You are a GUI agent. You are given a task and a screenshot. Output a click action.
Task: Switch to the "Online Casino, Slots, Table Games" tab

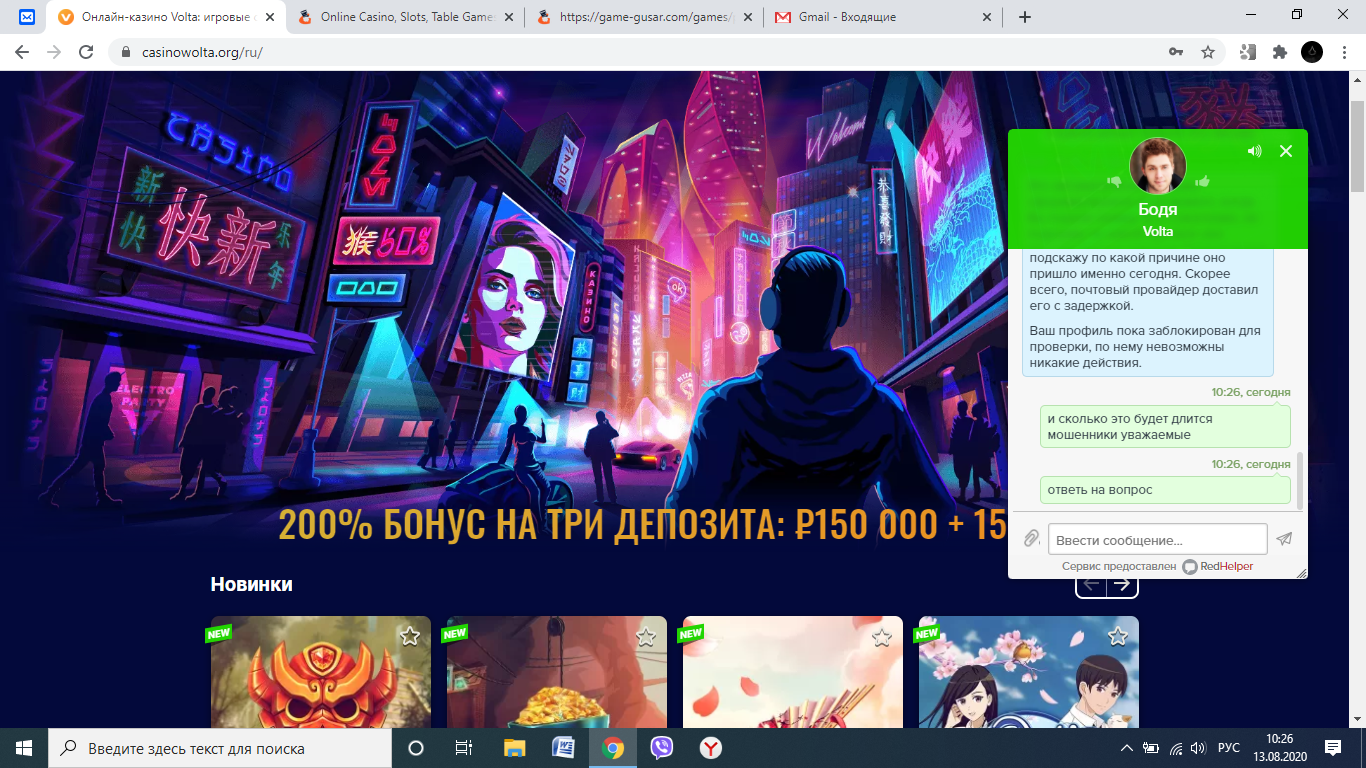point(405,17)
